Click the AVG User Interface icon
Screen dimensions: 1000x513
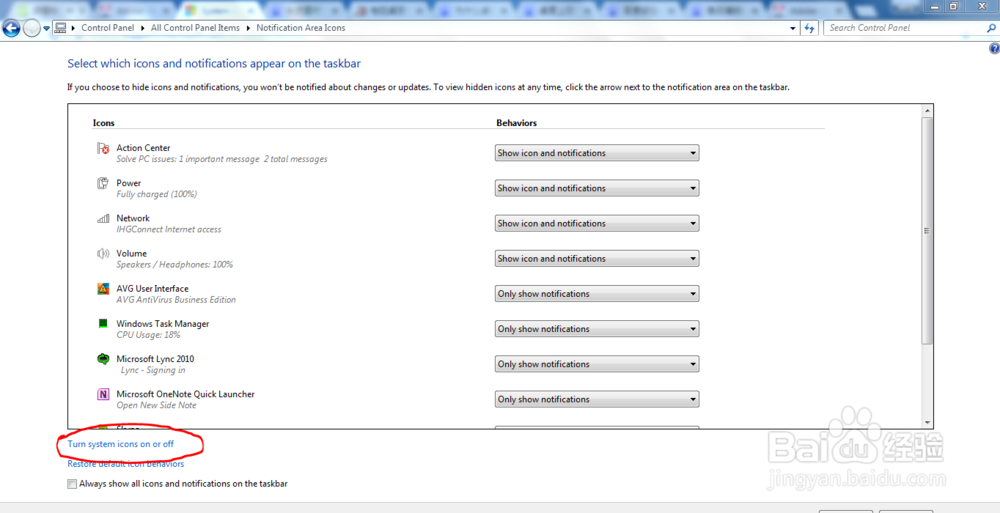tap(103, 288)
